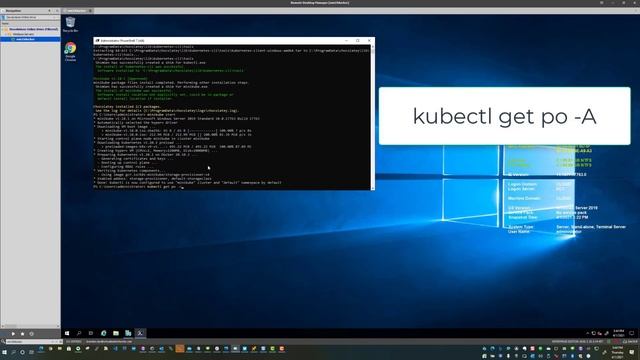Pin the Navigation panel

(x=50, y=11)
